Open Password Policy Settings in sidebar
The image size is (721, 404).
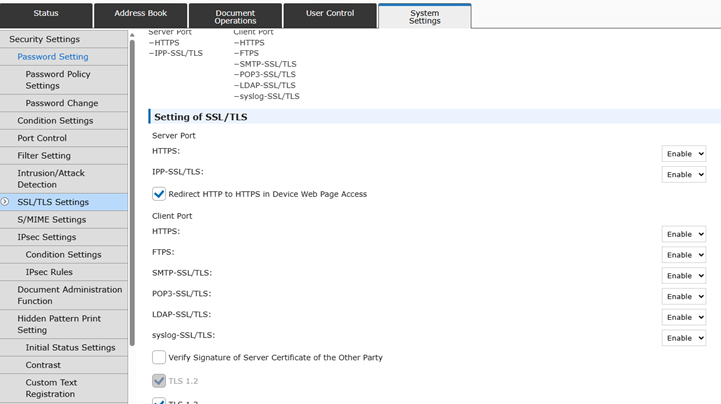58,79
